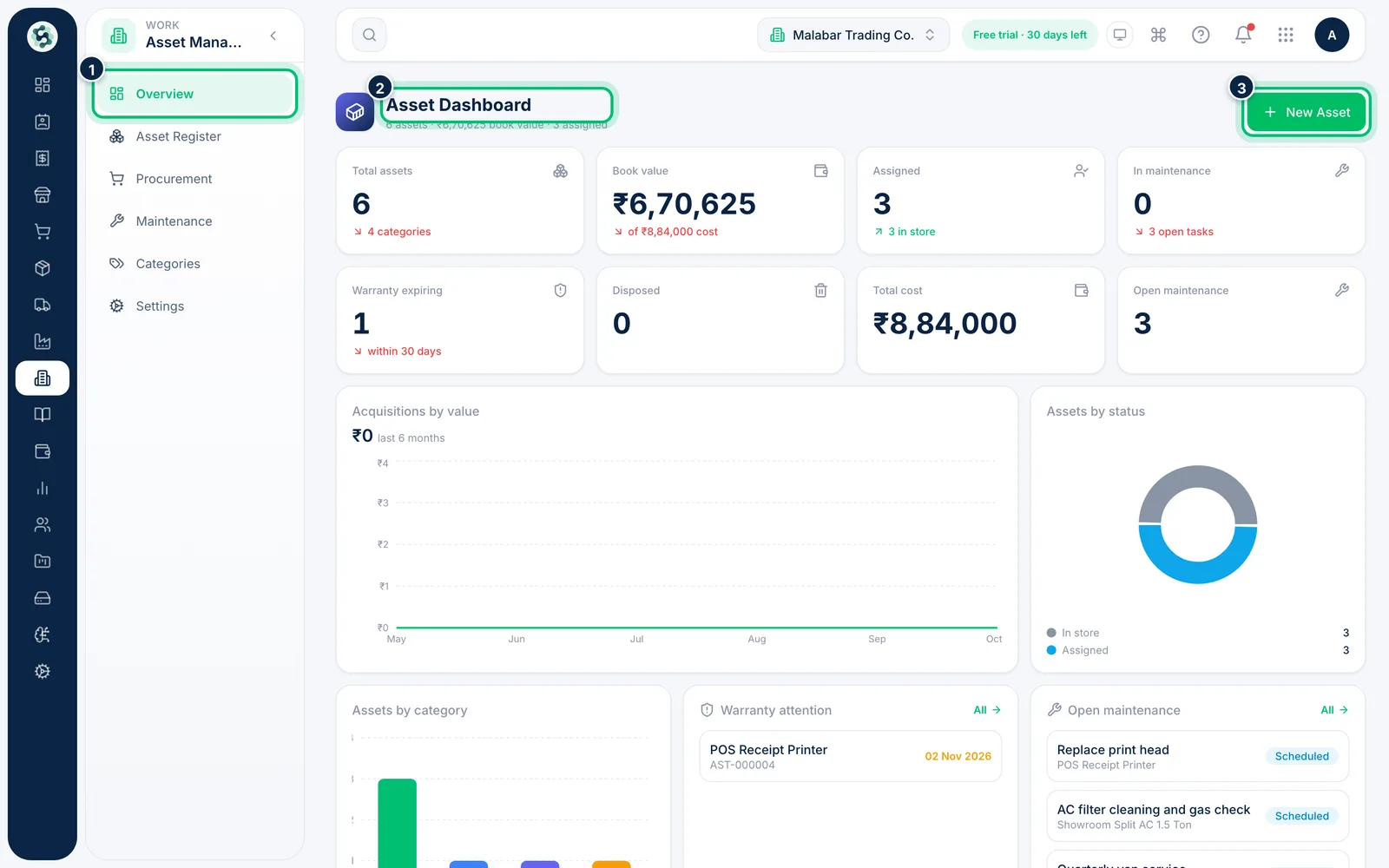Open the open-book module in left rail
1389x868 pixels.
tap(42, 415)
